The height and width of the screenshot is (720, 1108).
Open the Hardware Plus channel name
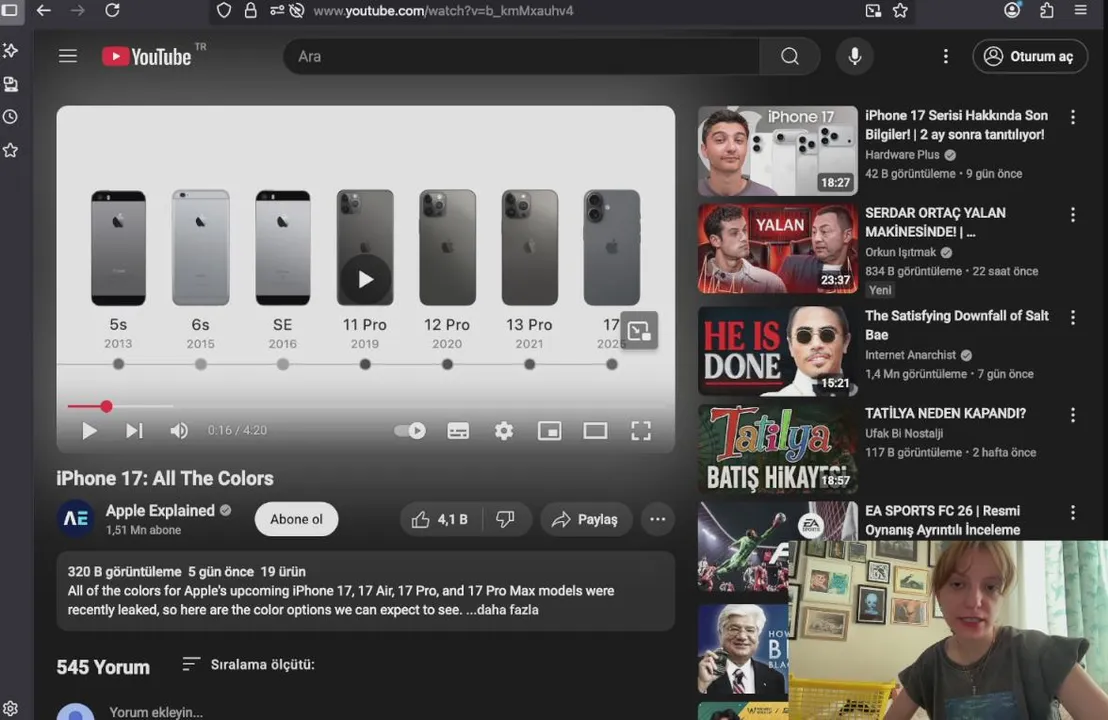point(902,155)
